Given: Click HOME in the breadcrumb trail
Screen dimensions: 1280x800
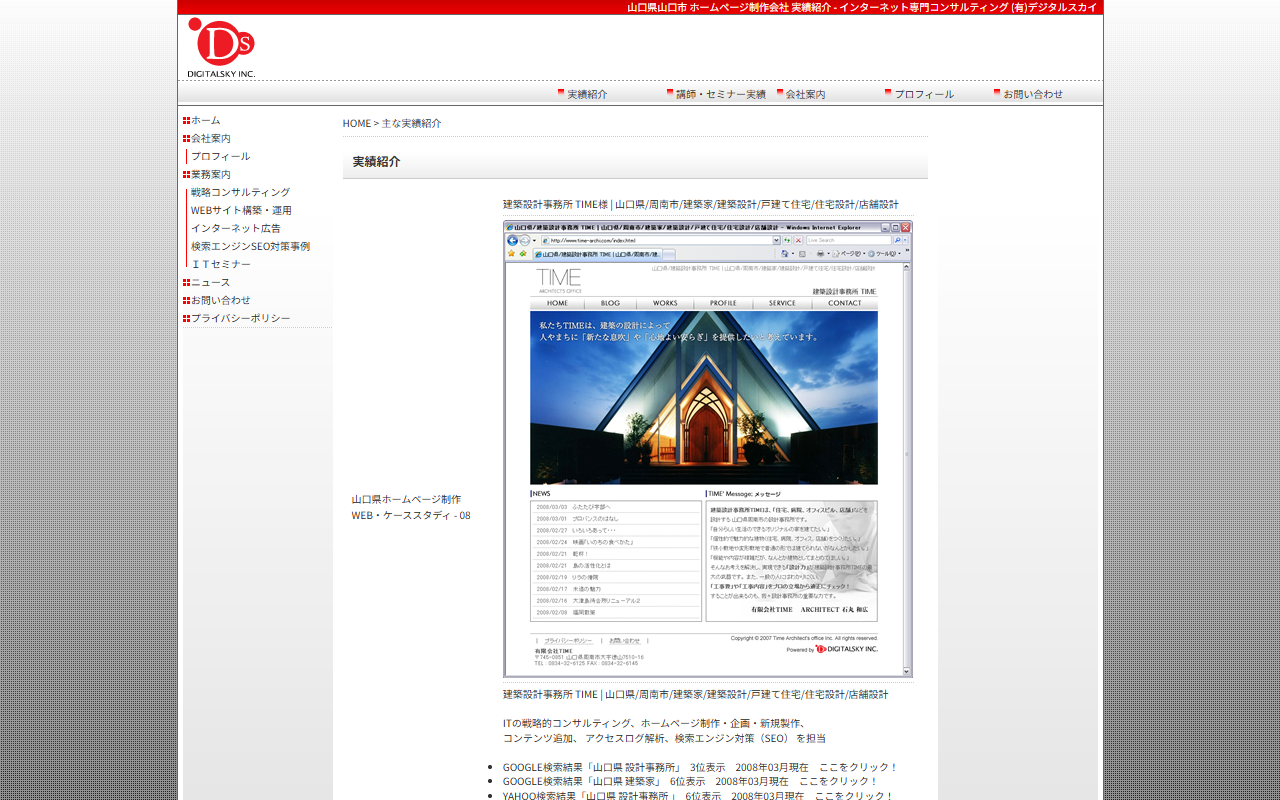Looking at the screenshot, I should (x=356, y=123).
